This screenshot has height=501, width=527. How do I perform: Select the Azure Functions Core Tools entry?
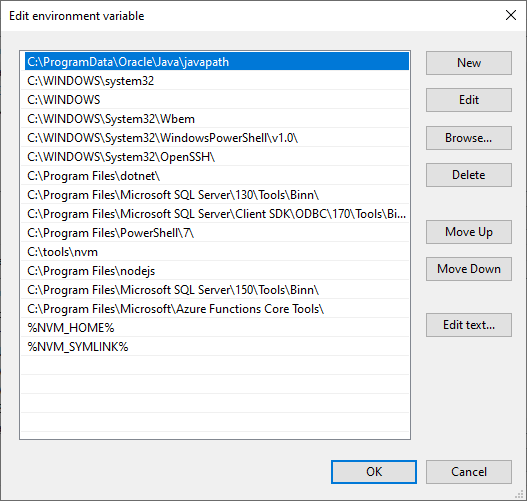coord(217,309)
